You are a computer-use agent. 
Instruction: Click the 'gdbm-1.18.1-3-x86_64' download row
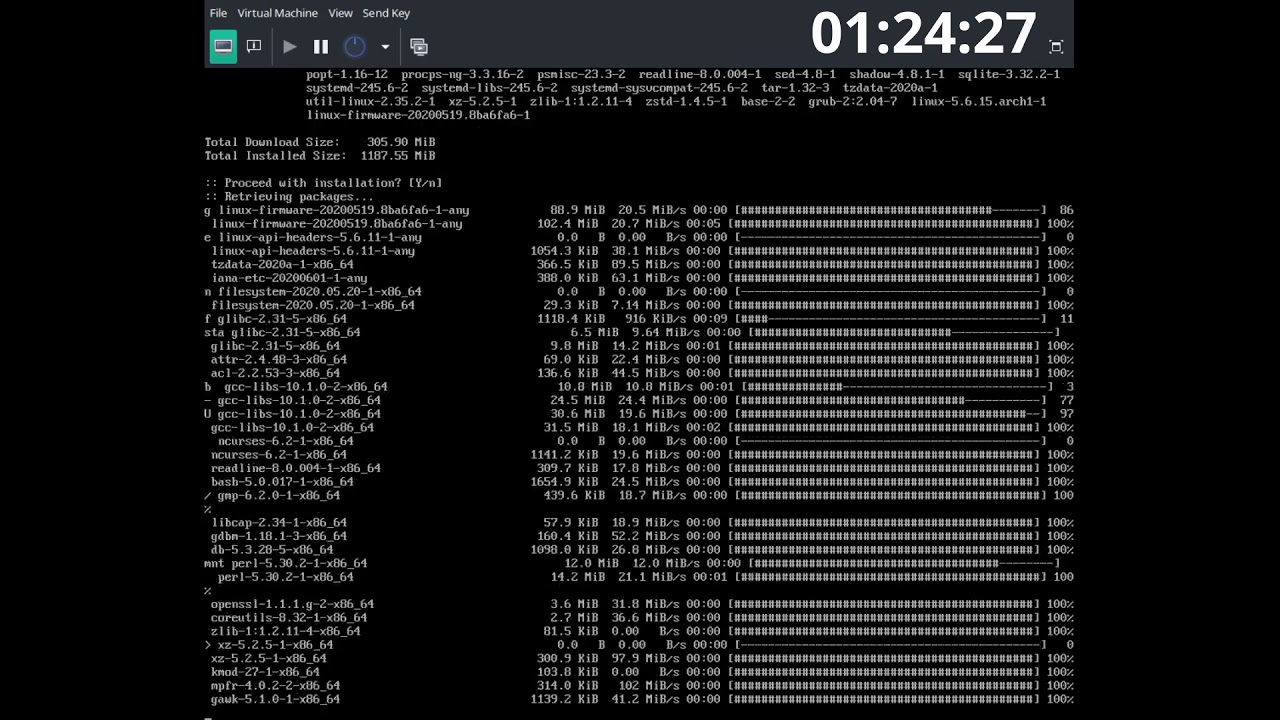click(642, 536)
